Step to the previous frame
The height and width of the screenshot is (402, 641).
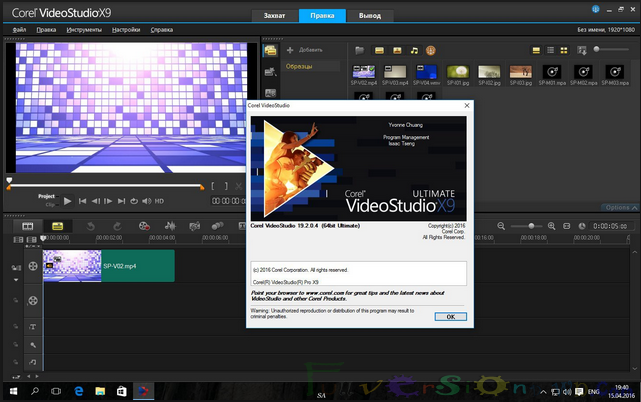click(x=95, y=201)
